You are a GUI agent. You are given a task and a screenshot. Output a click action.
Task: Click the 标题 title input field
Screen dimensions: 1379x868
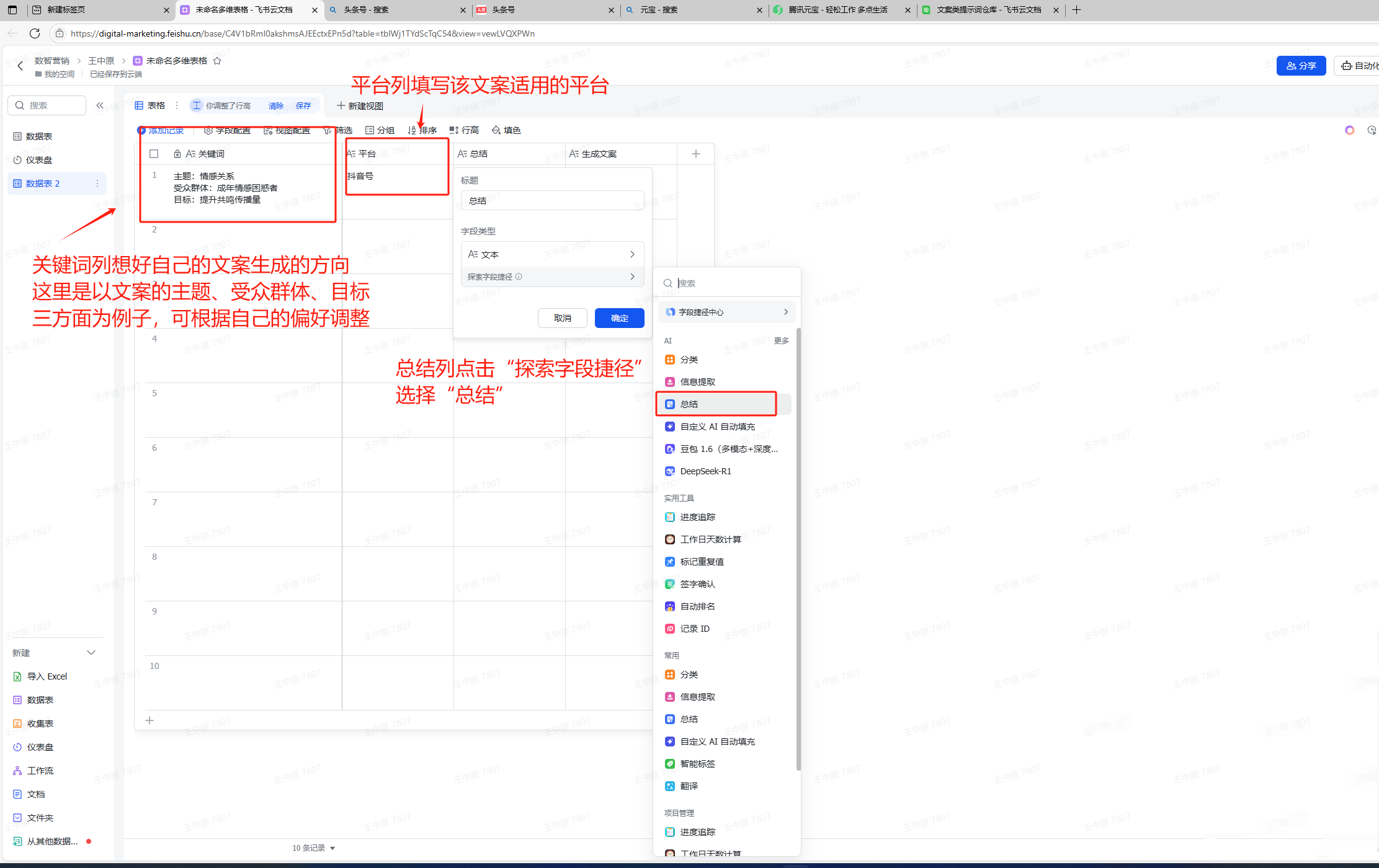click(551, 200)
